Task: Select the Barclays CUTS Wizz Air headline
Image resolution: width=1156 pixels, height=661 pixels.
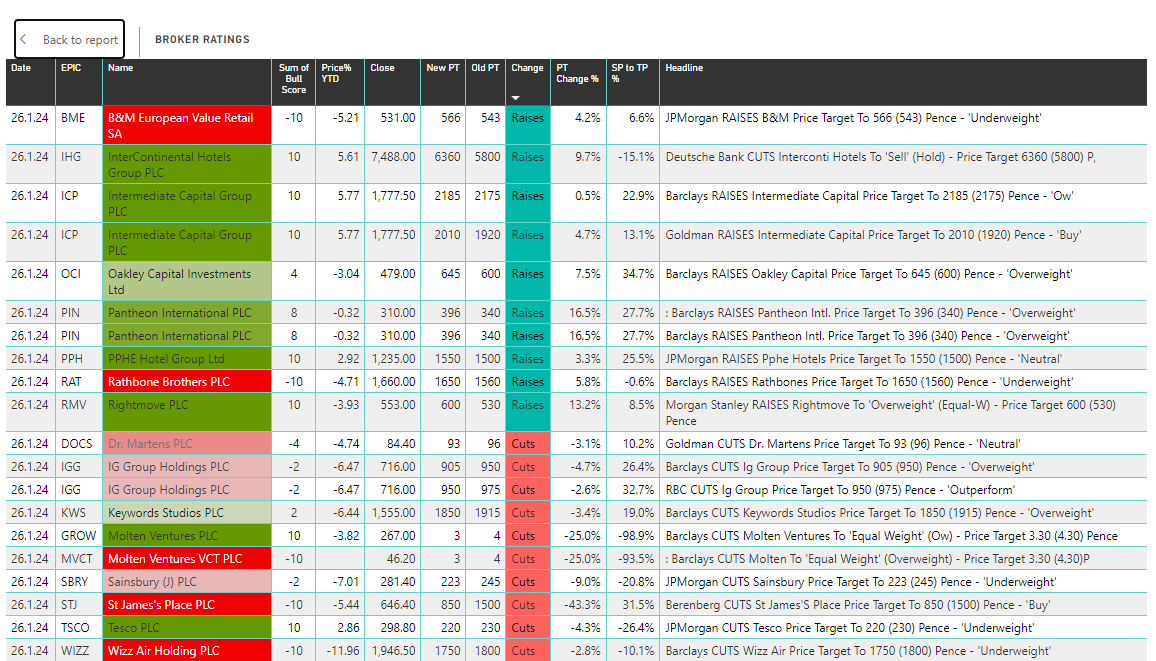Action: 857,651
